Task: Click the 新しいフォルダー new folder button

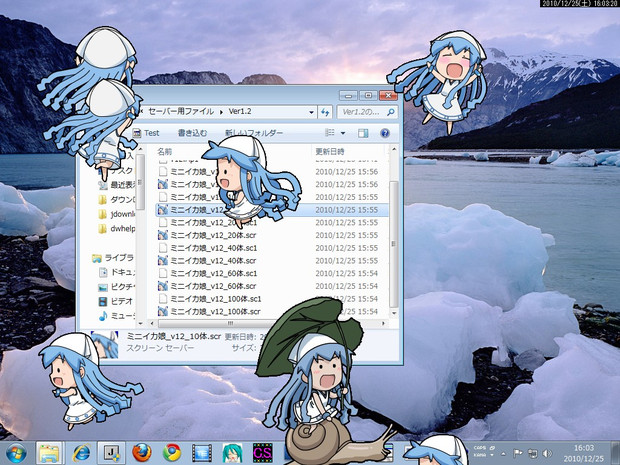Action: (254, 133)
